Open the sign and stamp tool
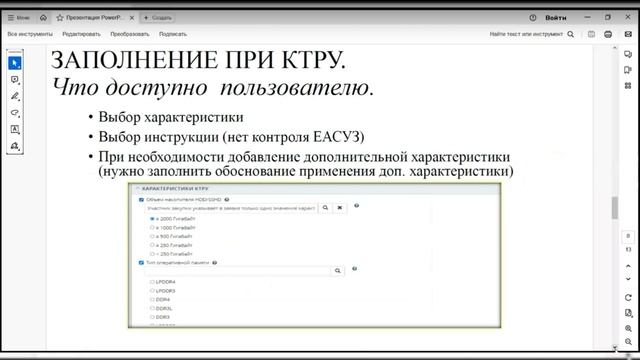The image size is (640, 360). (15, 146)
